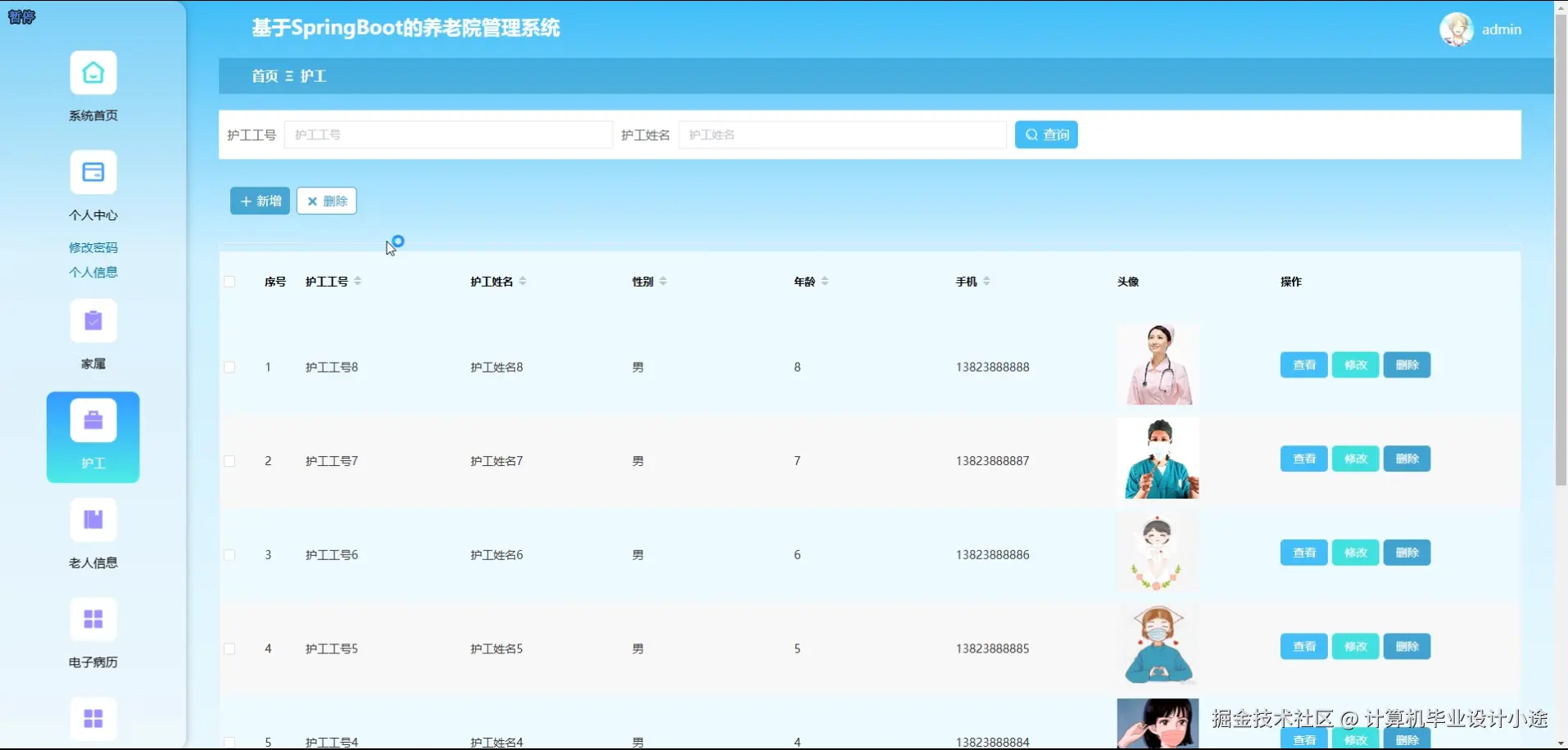Click the bottom sidebar grid module icon
The image size is (1568, 750).
tap(93, 718)
